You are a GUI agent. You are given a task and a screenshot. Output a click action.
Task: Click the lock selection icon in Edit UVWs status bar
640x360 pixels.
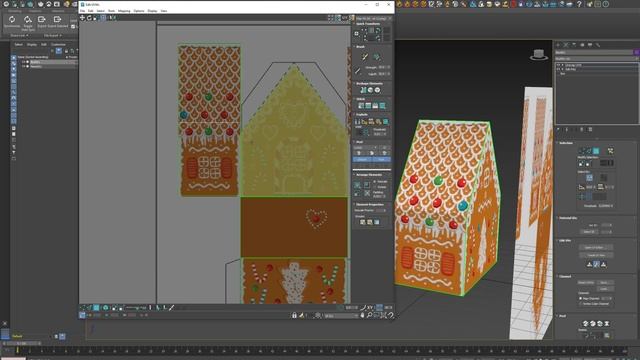pyautogui.click(x=294, y=315)
